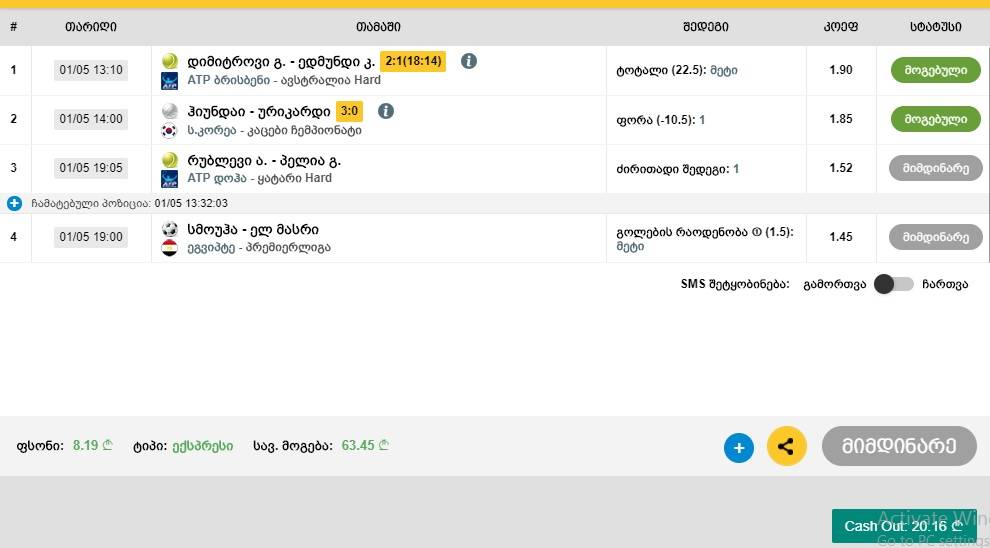Click მოგებული status in row 1
The width and height of the screenshot is (990, 548).
(x=936, y=70)
